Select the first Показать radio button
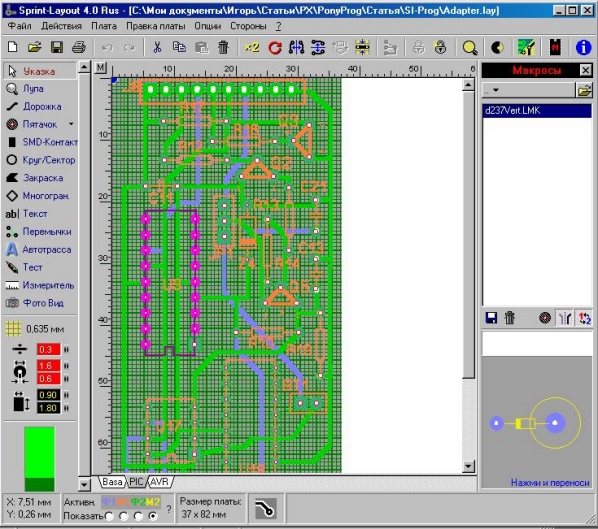The height and width of the screenshot is (529, 598). 109,516
